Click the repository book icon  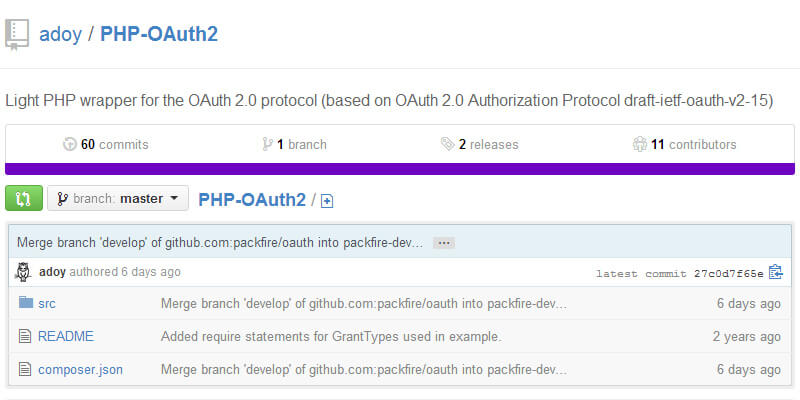coord(16,34)
